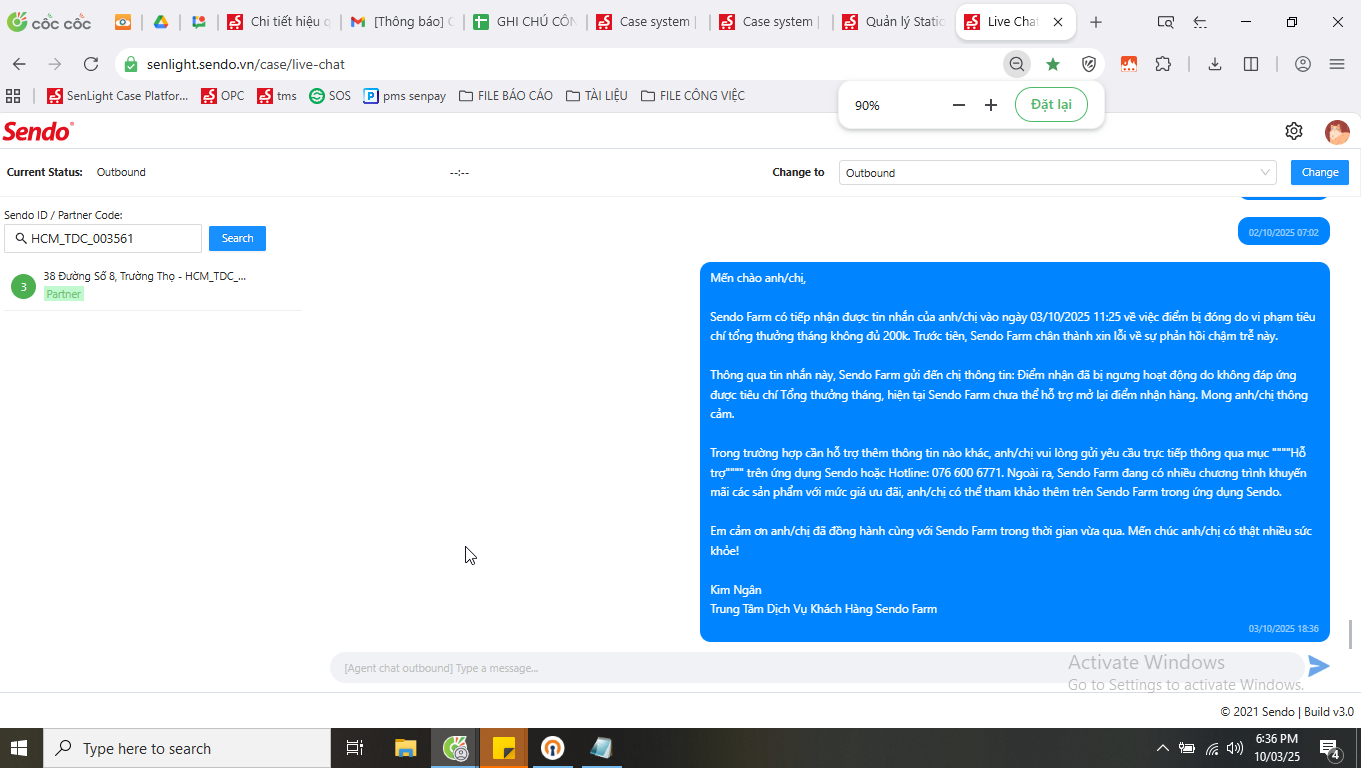This screenshot has height=768, width=1361.
Task: Expand the TÀI LIỆU bookmark folder
Action: pyautogui.click(x=597, y=96)
